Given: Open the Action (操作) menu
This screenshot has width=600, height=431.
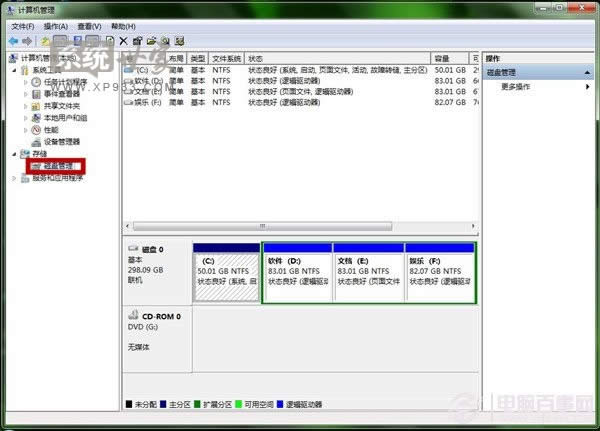Looking at the screenshot, I should pos(55,25).
